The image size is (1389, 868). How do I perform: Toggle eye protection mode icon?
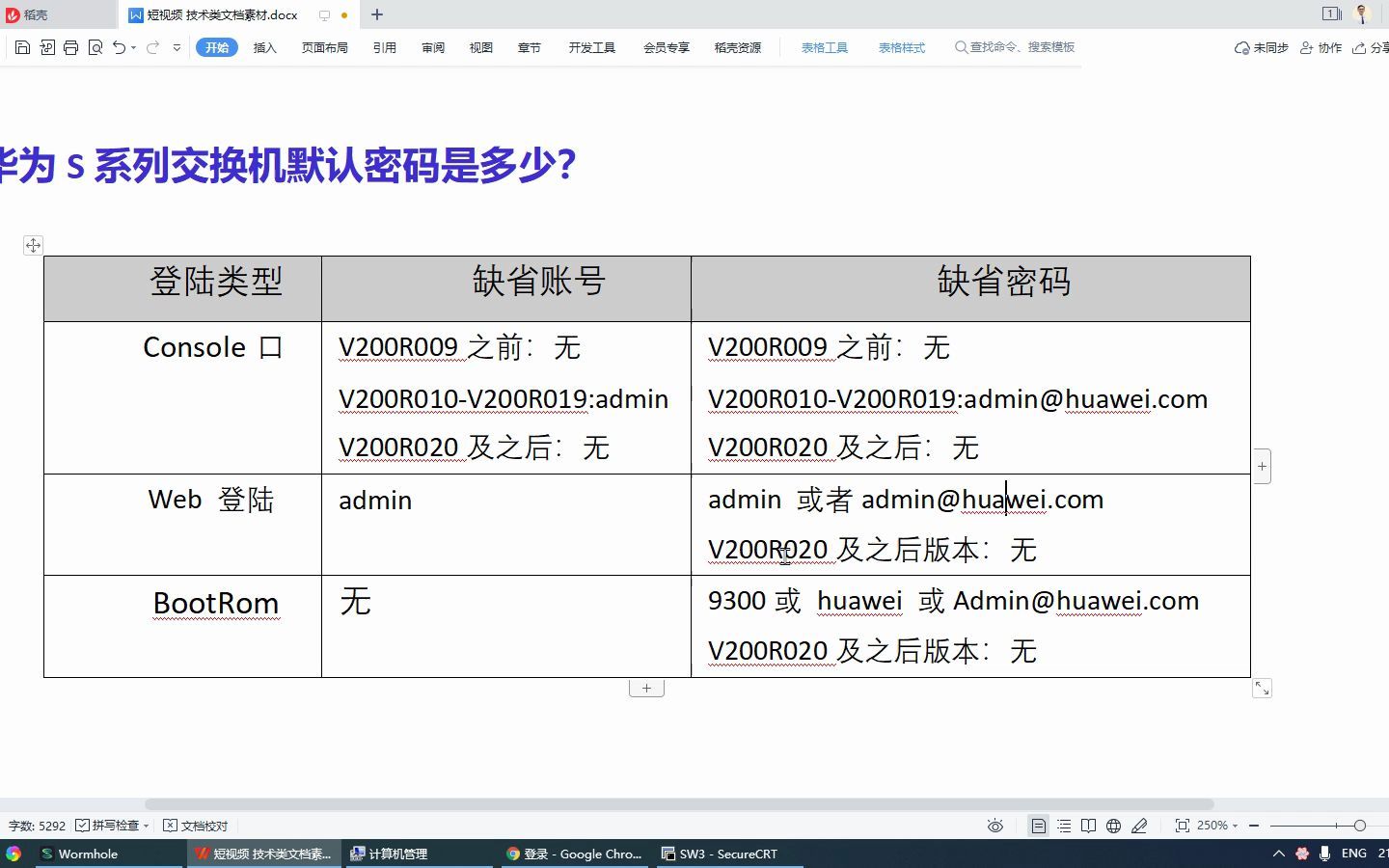tap(995, 827)
